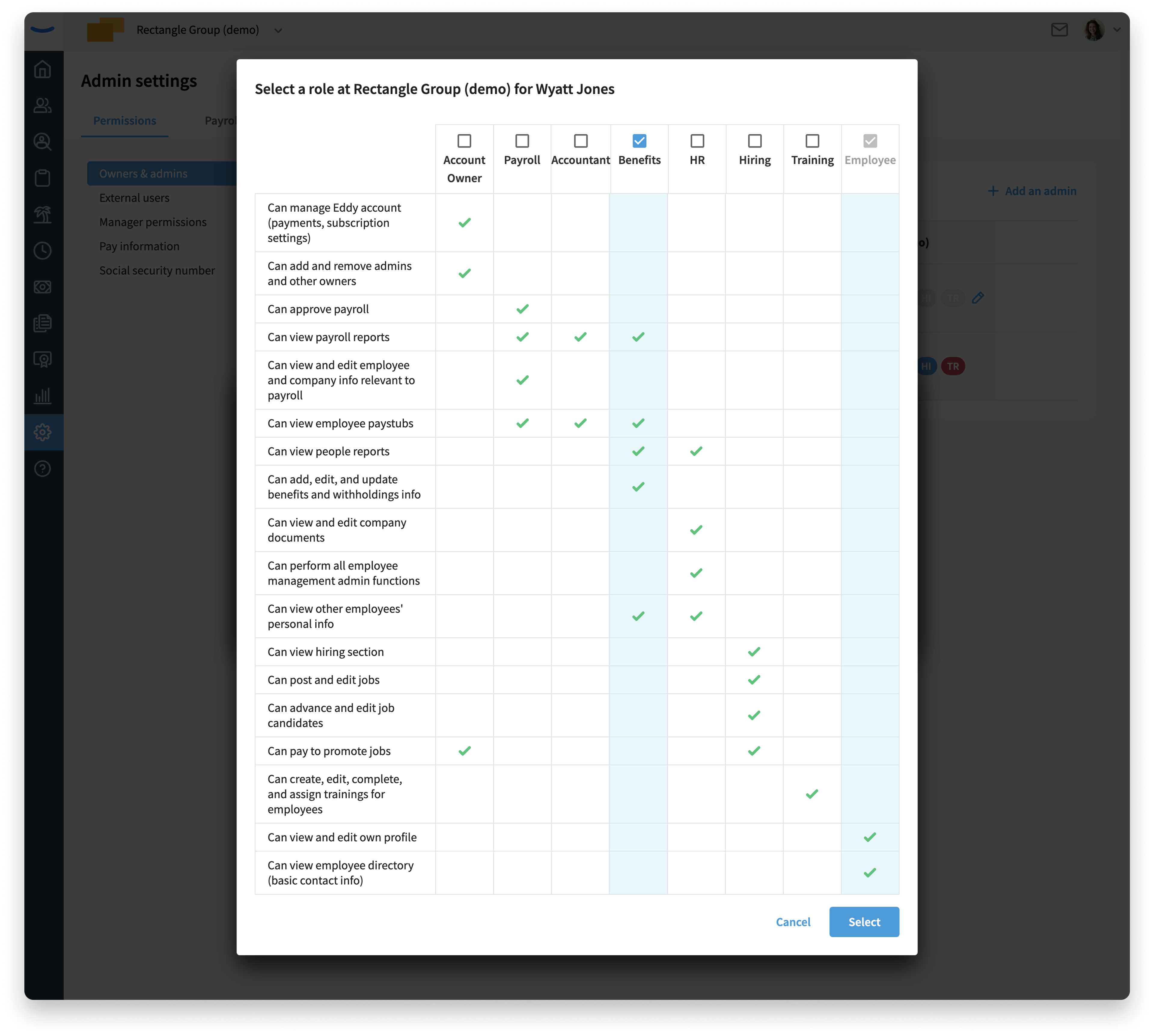Expand the Rectangle Group company dropdown
The height and width of the screenshot is (1036, 1154).
click(278, 30)
